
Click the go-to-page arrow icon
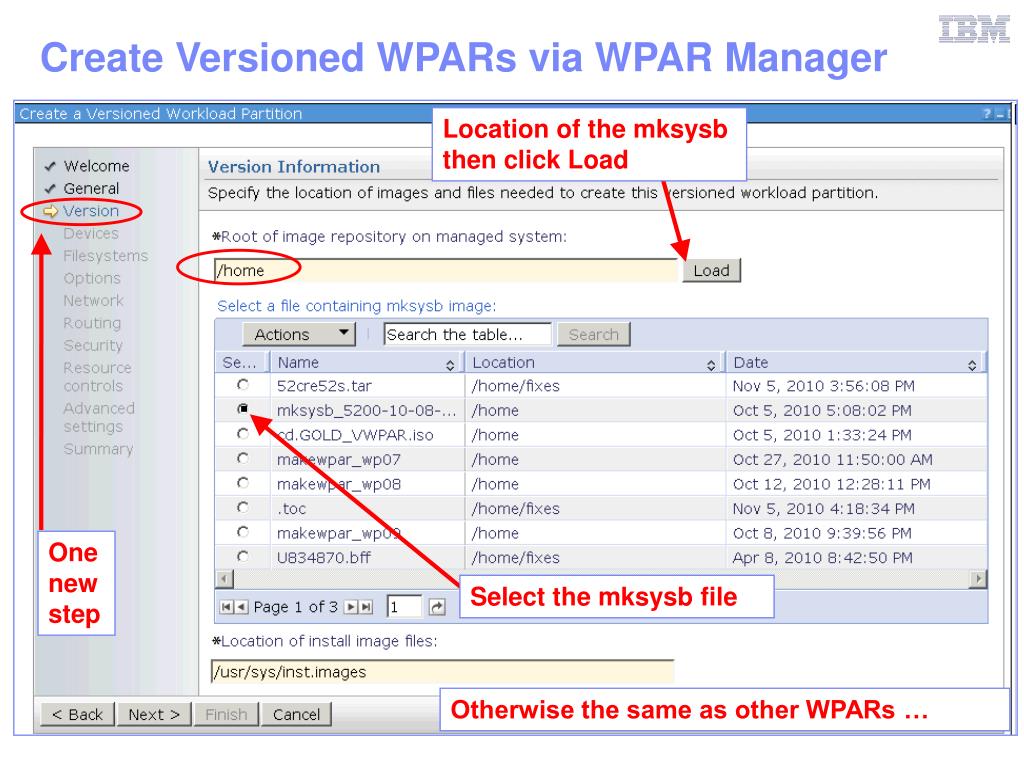coord(437,607)
